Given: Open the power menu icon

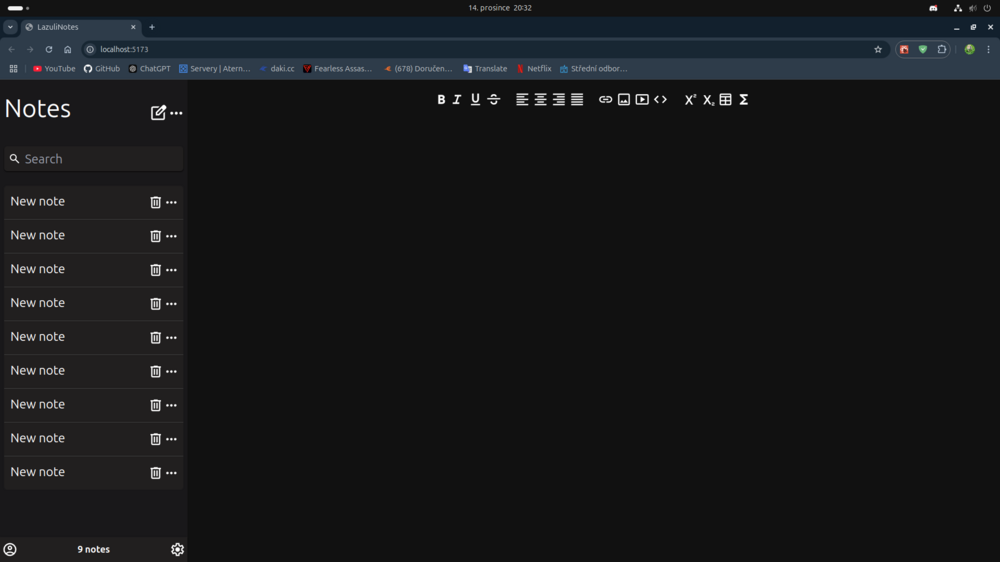Looking at the screenshot, I should [987, 8].
